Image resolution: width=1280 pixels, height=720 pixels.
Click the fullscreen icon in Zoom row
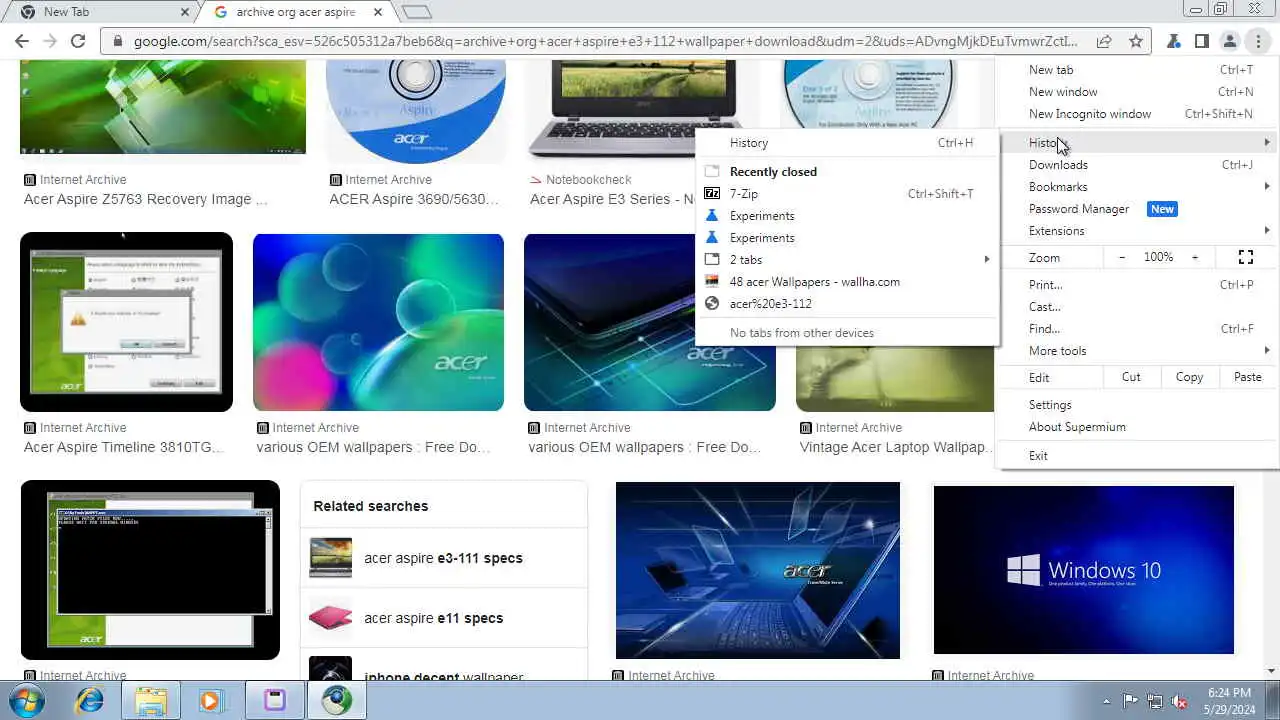point(1246,257)
